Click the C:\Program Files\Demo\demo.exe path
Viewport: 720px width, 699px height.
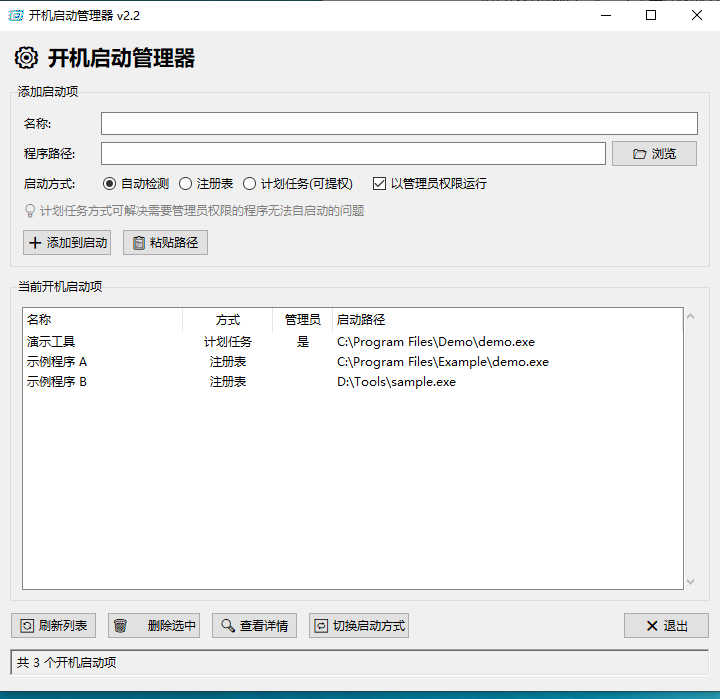436,342
